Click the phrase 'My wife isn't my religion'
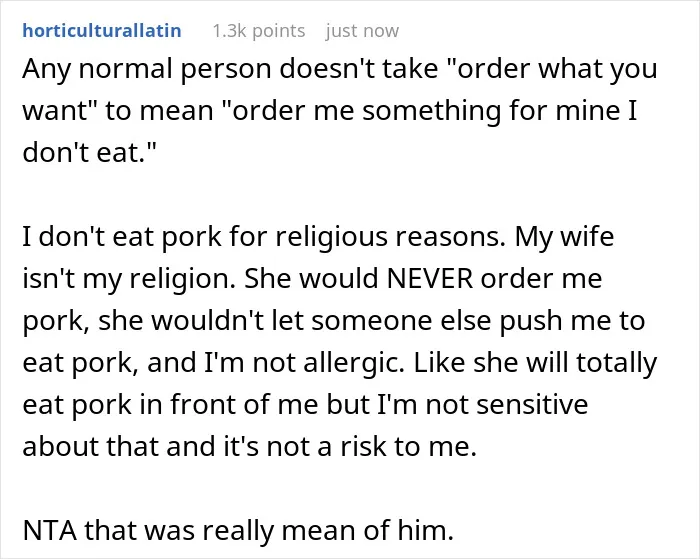 tap(318, 257)
